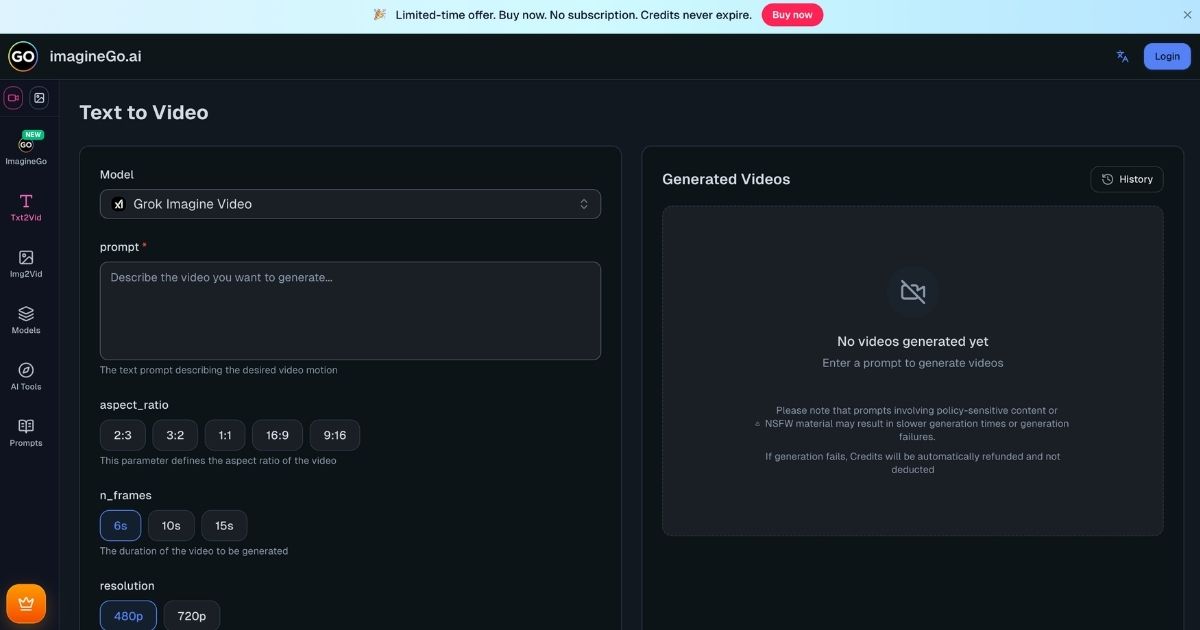The image size is (1200, 630).
Task: Click the prompt text area
Action: (x=350, y=311)
